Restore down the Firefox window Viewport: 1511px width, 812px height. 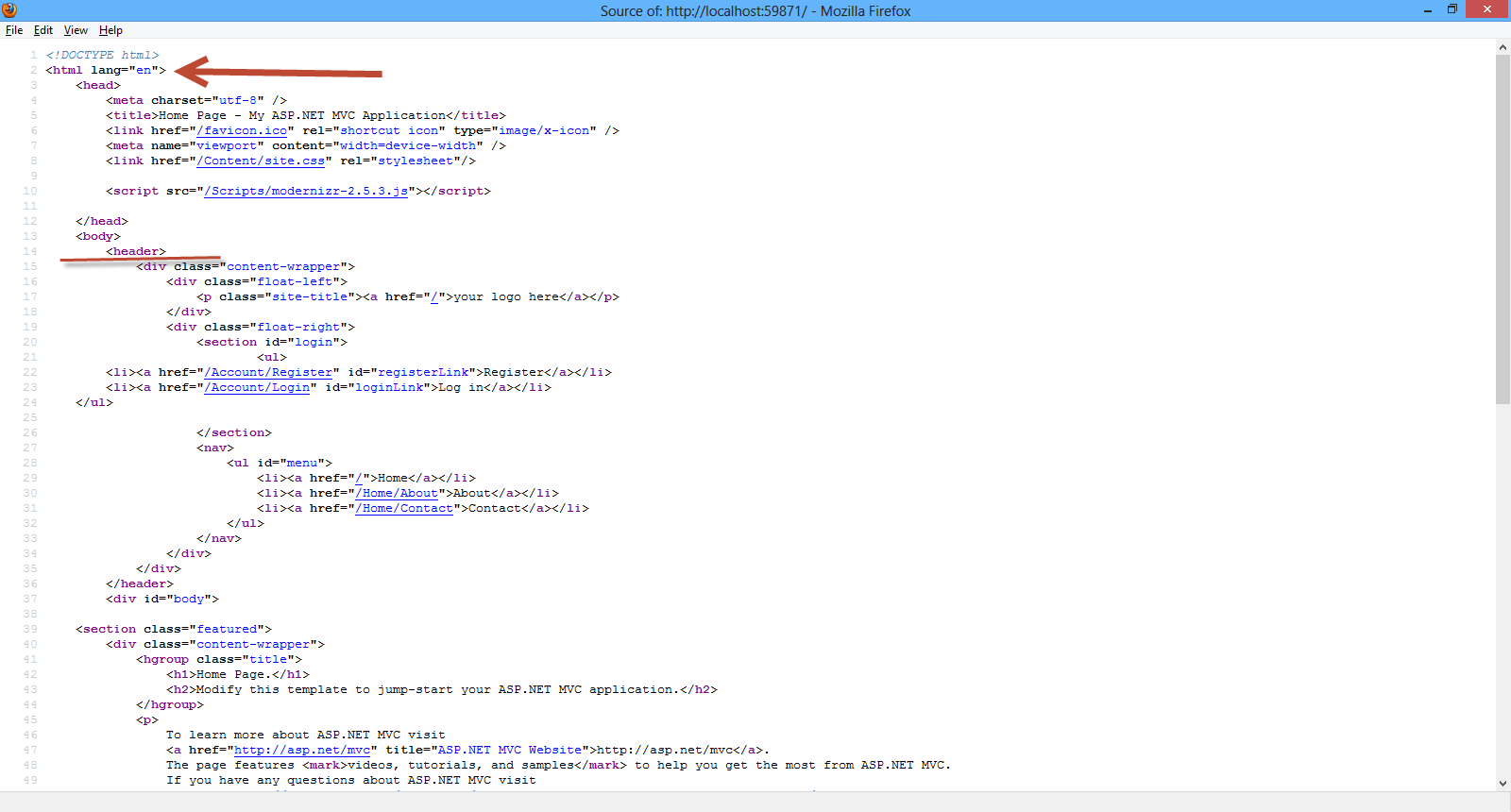[x=1452, y=10]
